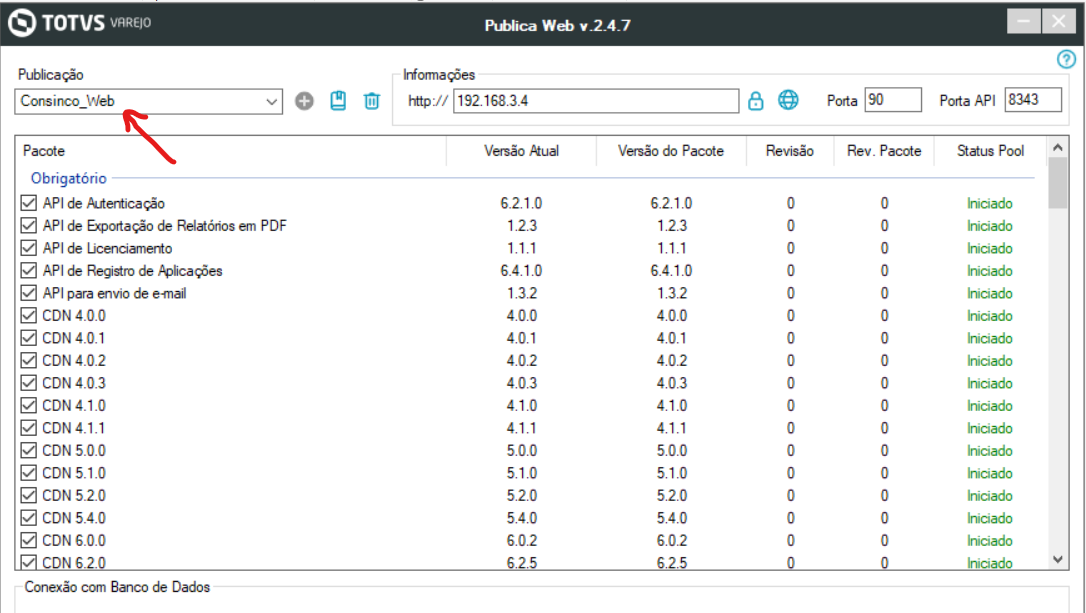1086x613 pixels.
Task: Add a new publication with the plus icon
Action: tap(304, 101)
